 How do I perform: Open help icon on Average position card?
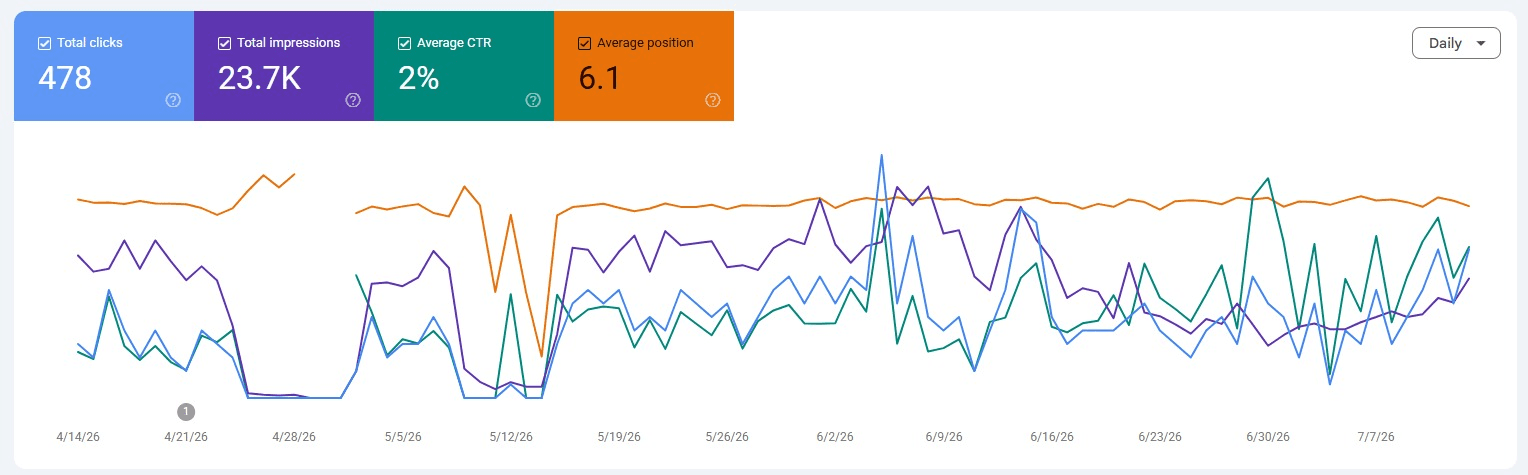pyautogui.click(x=713, y=100)
